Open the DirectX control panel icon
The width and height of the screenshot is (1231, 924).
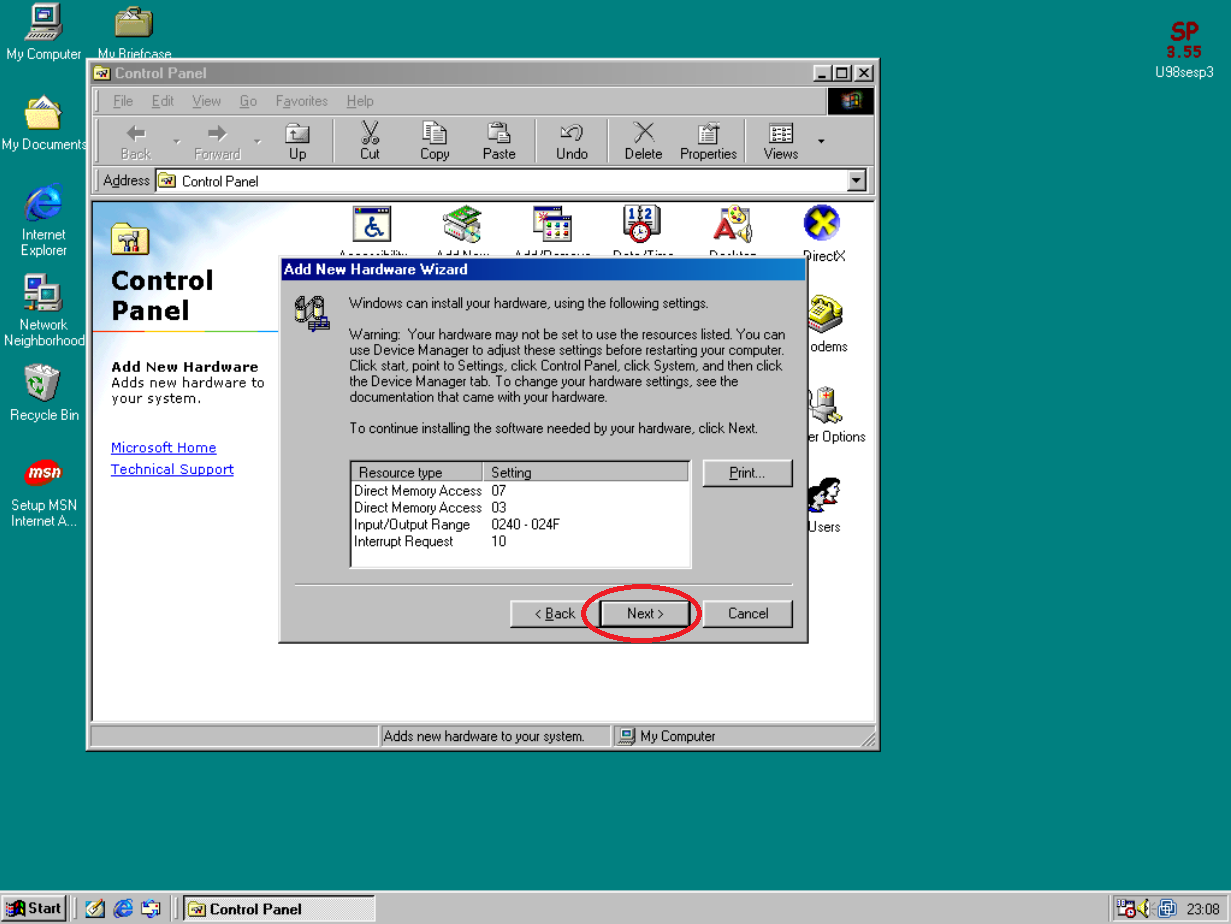[x=822, y=226]
